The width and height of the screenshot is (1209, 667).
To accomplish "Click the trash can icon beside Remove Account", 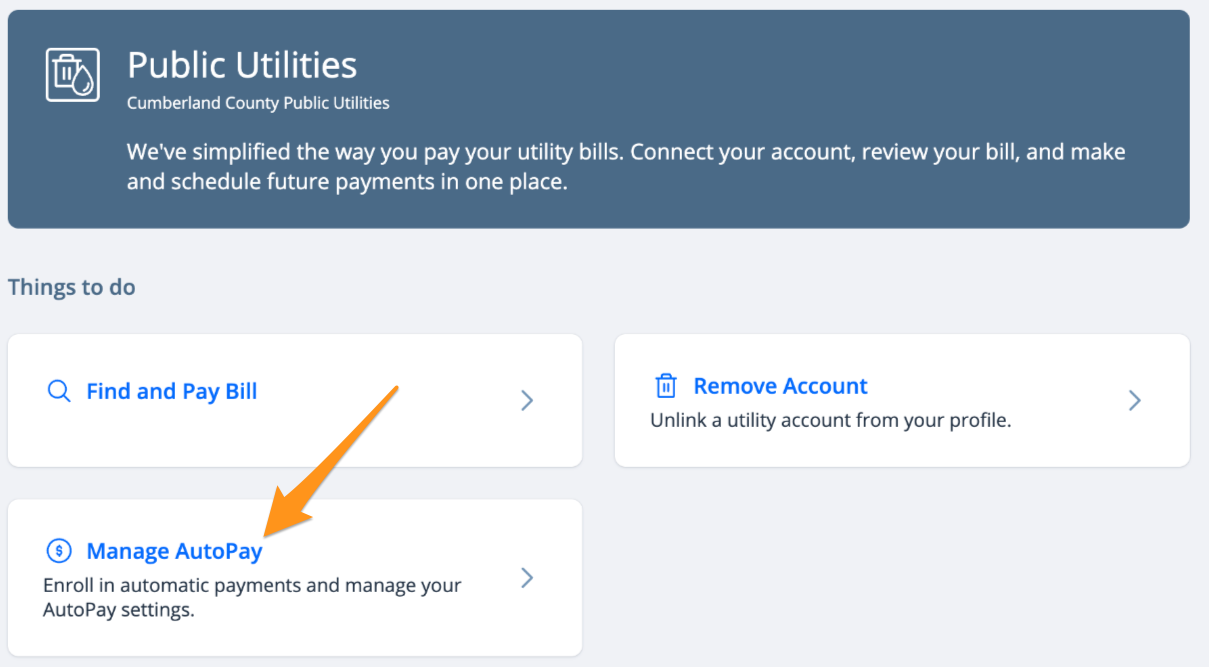I will click(x=665, y=386).
